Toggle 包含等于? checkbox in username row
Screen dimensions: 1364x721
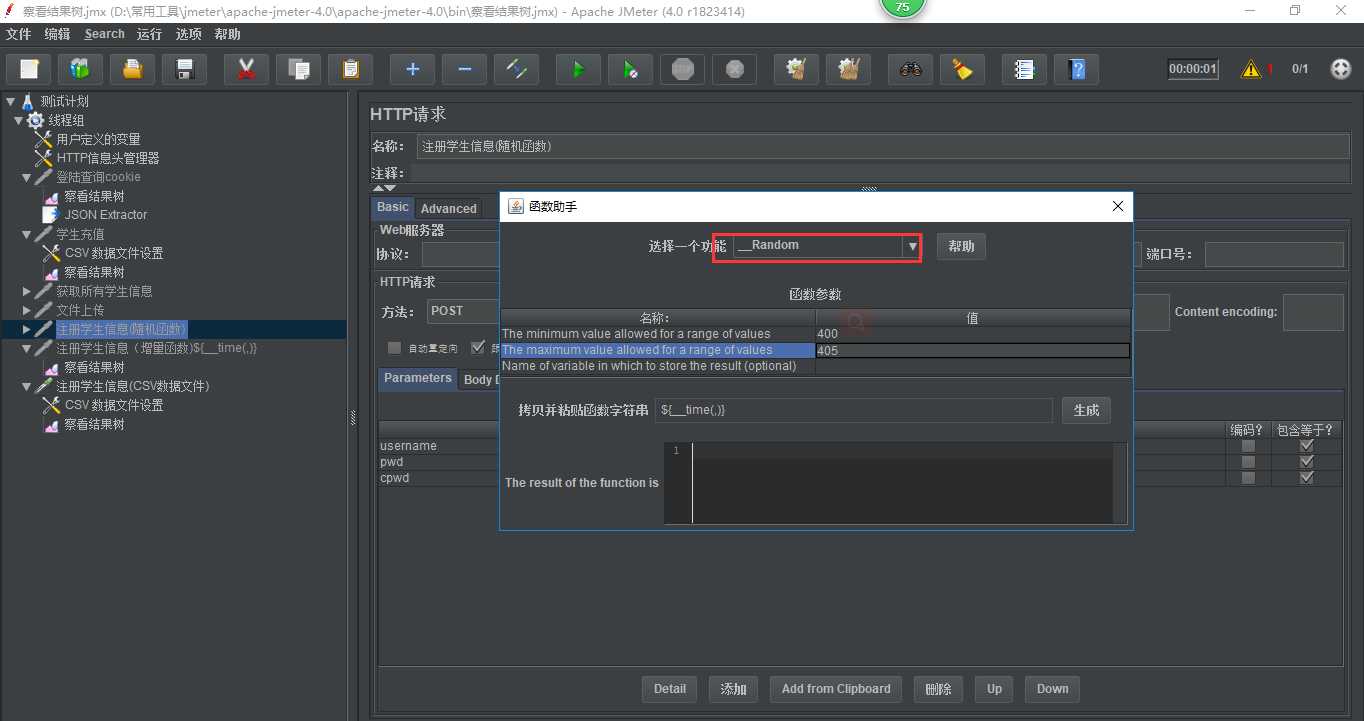1306,446
